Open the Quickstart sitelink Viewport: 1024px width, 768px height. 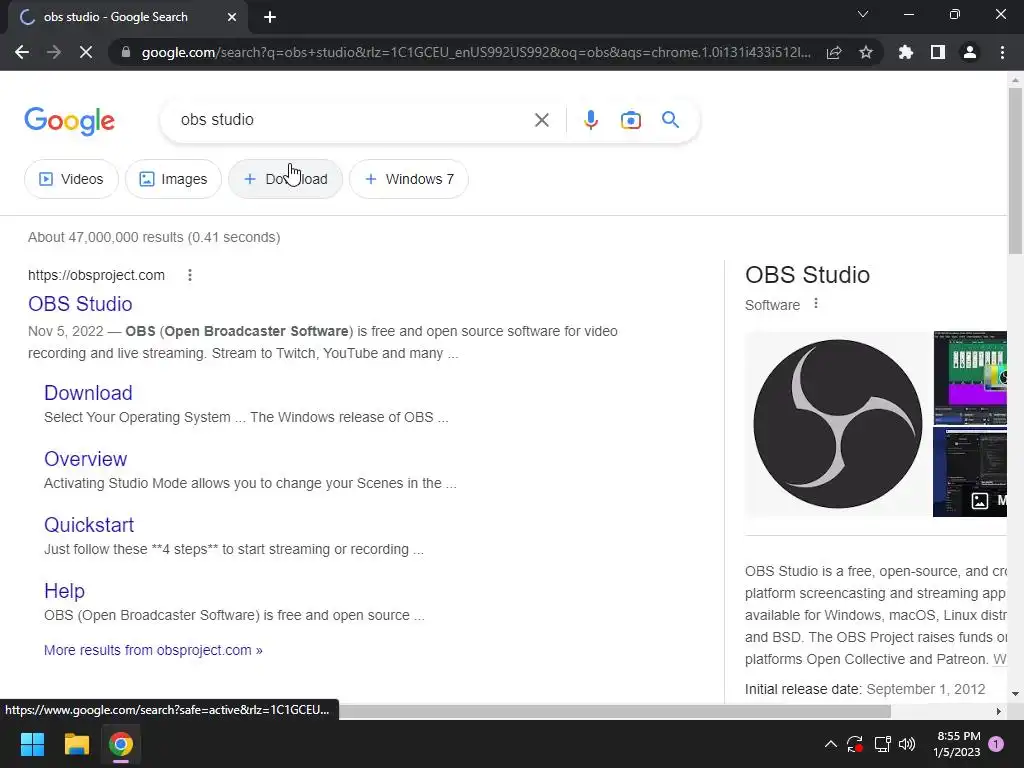pyautogui.click(x=89, y=524)
